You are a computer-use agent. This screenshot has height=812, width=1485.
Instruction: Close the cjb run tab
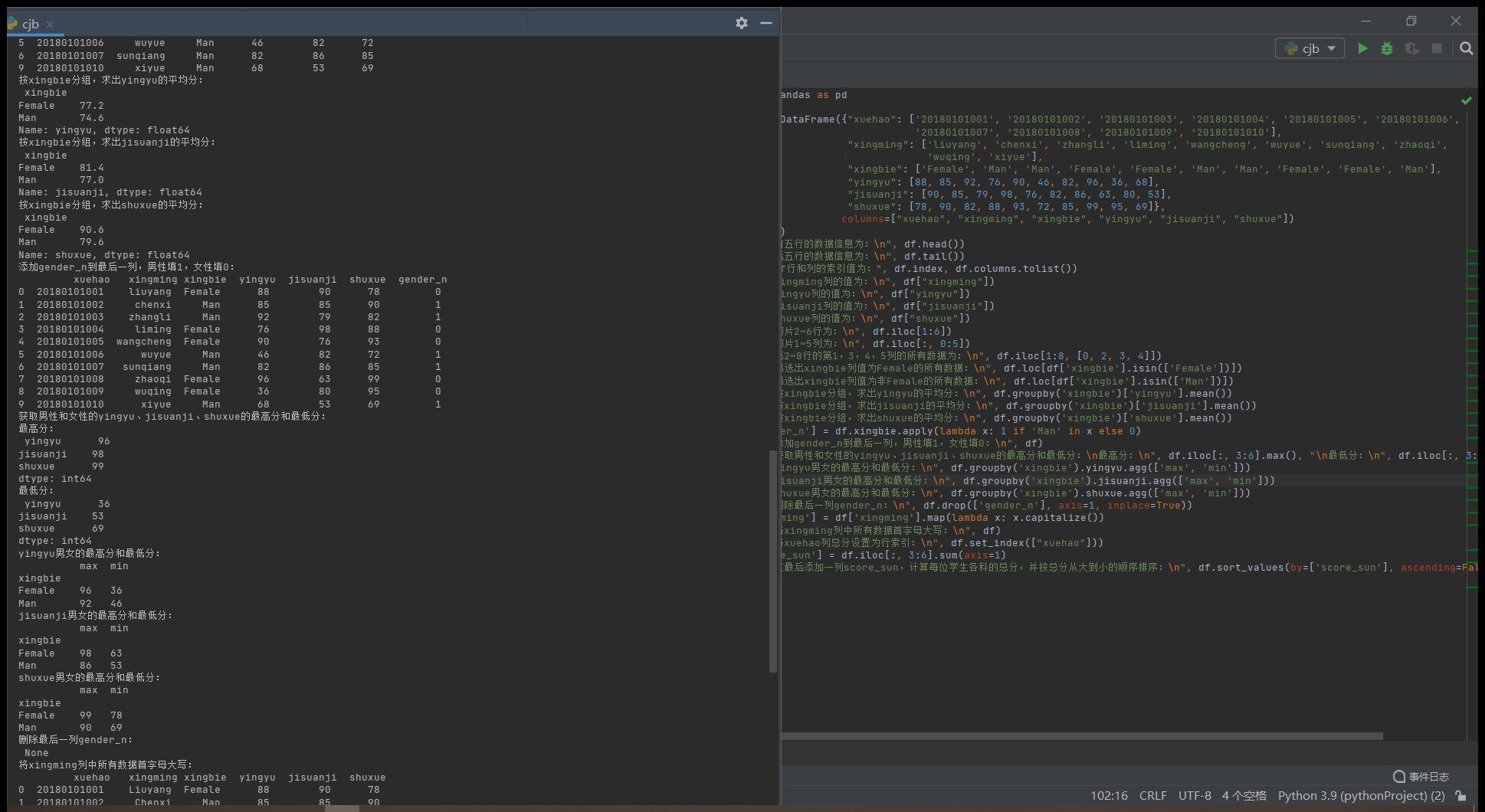(x=50, y=25)
